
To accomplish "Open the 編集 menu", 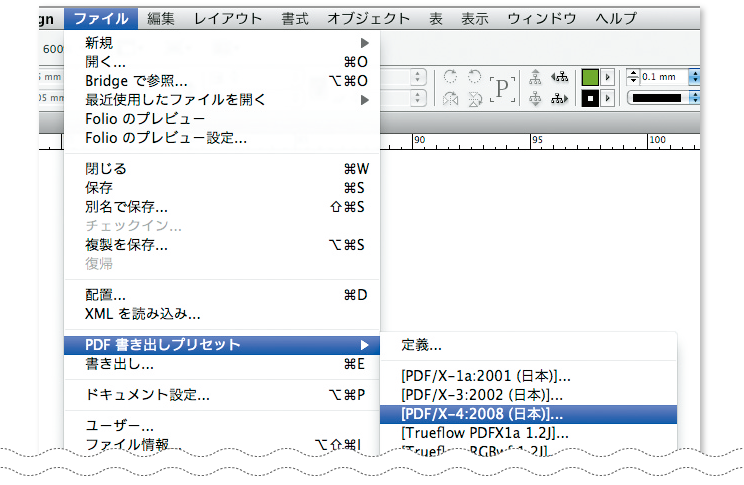I will 161,19.
